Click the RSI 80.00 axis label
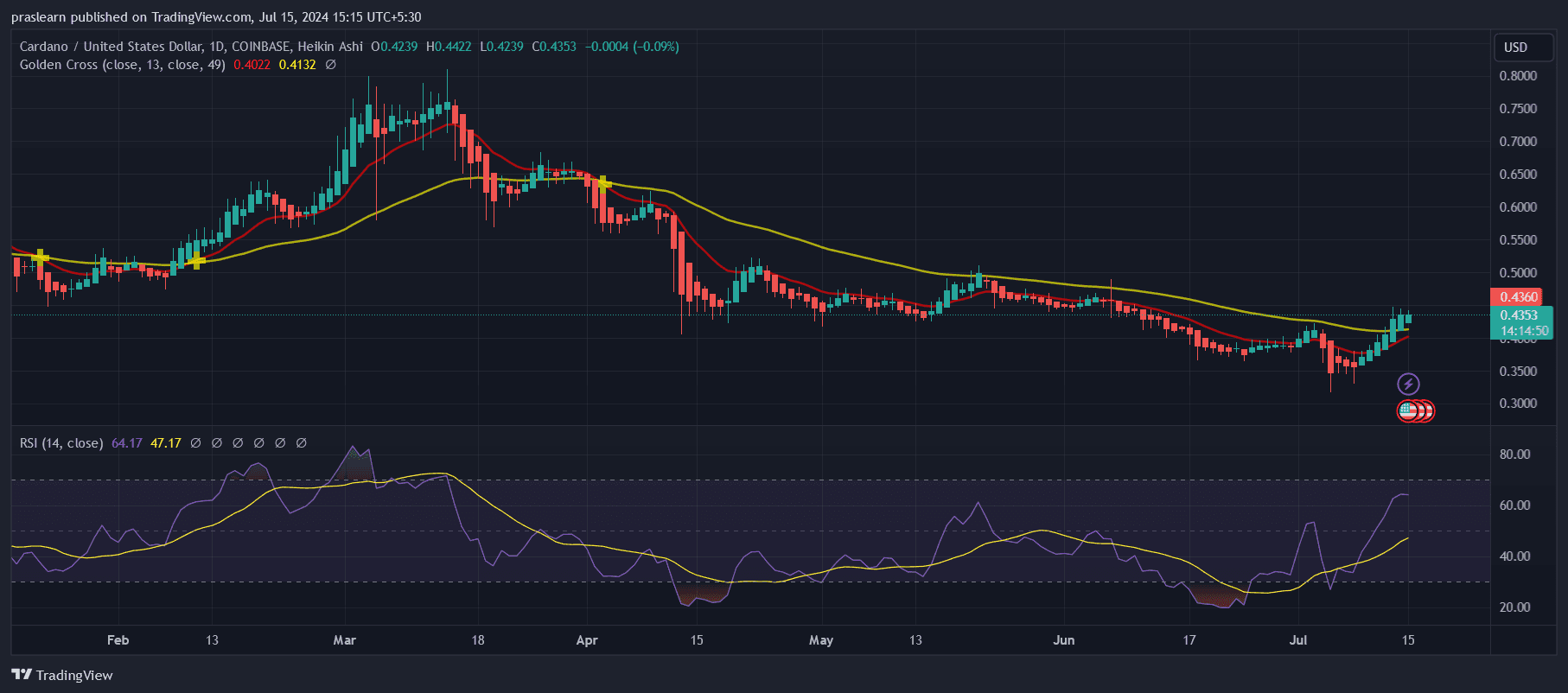This screenshot has height=693, width=1568. point(1514,455)
